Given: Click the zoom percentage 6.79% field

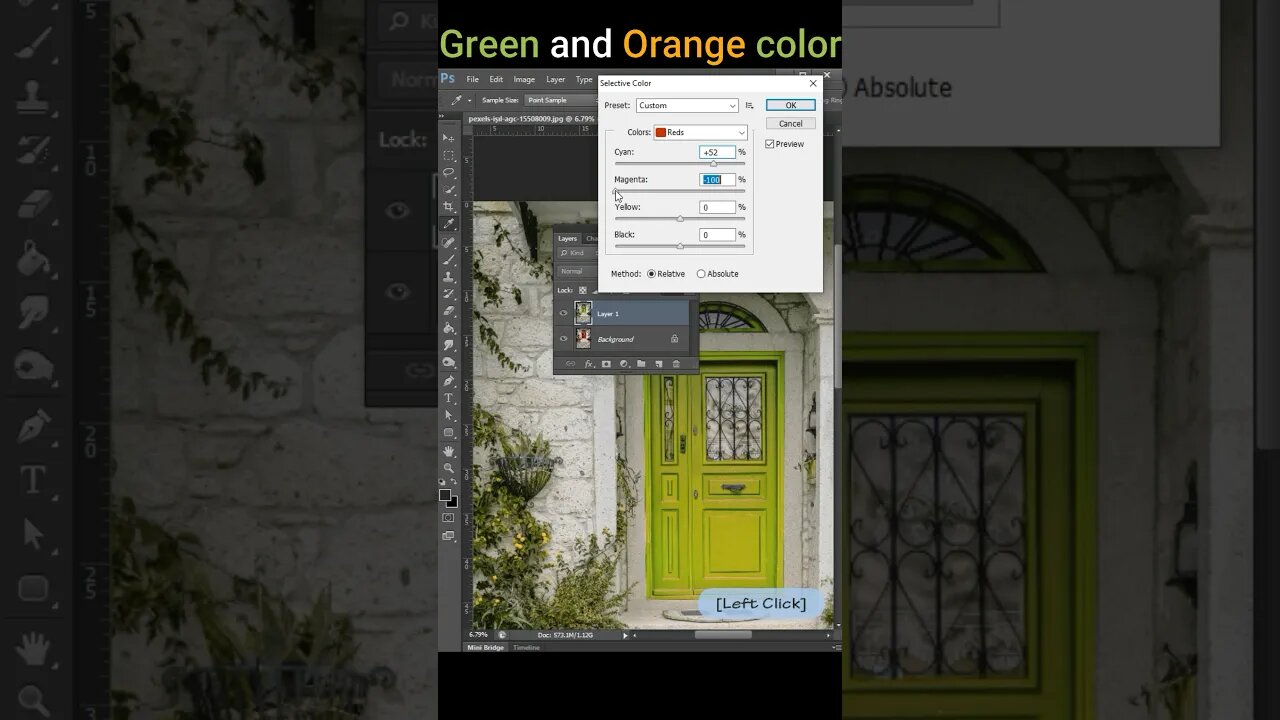Looking at the screenshot, I should 479,635.
